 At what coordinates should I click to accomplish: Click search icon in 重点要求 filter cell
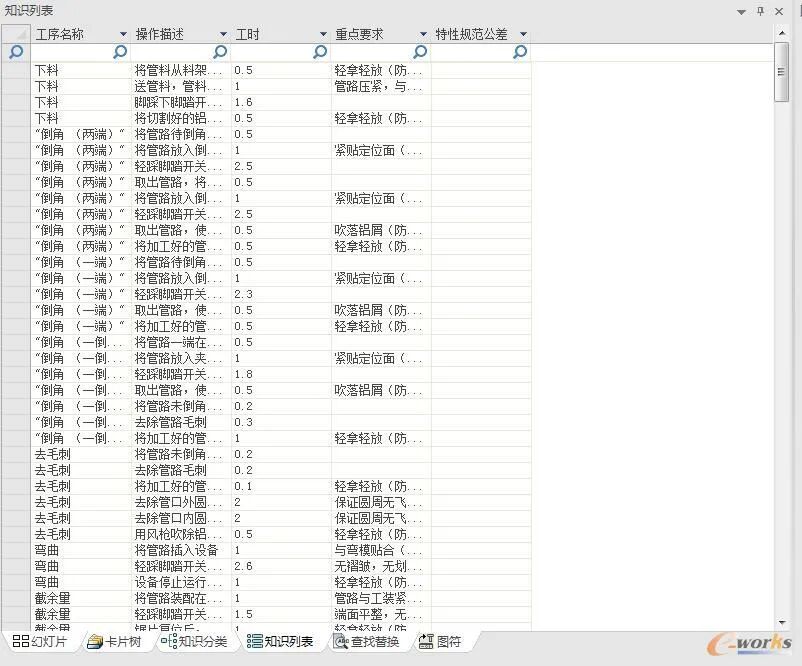420,51
